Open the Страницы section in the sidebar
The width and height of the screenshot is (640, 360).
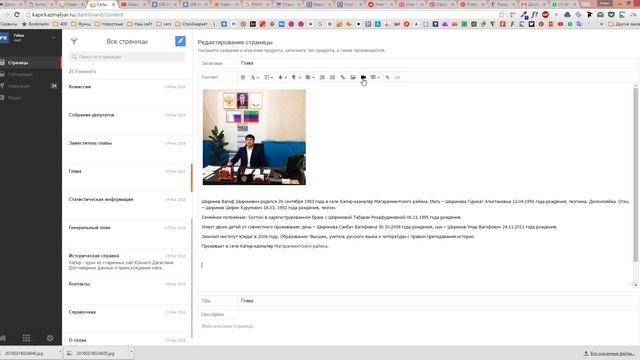click(x=31, y=62)
